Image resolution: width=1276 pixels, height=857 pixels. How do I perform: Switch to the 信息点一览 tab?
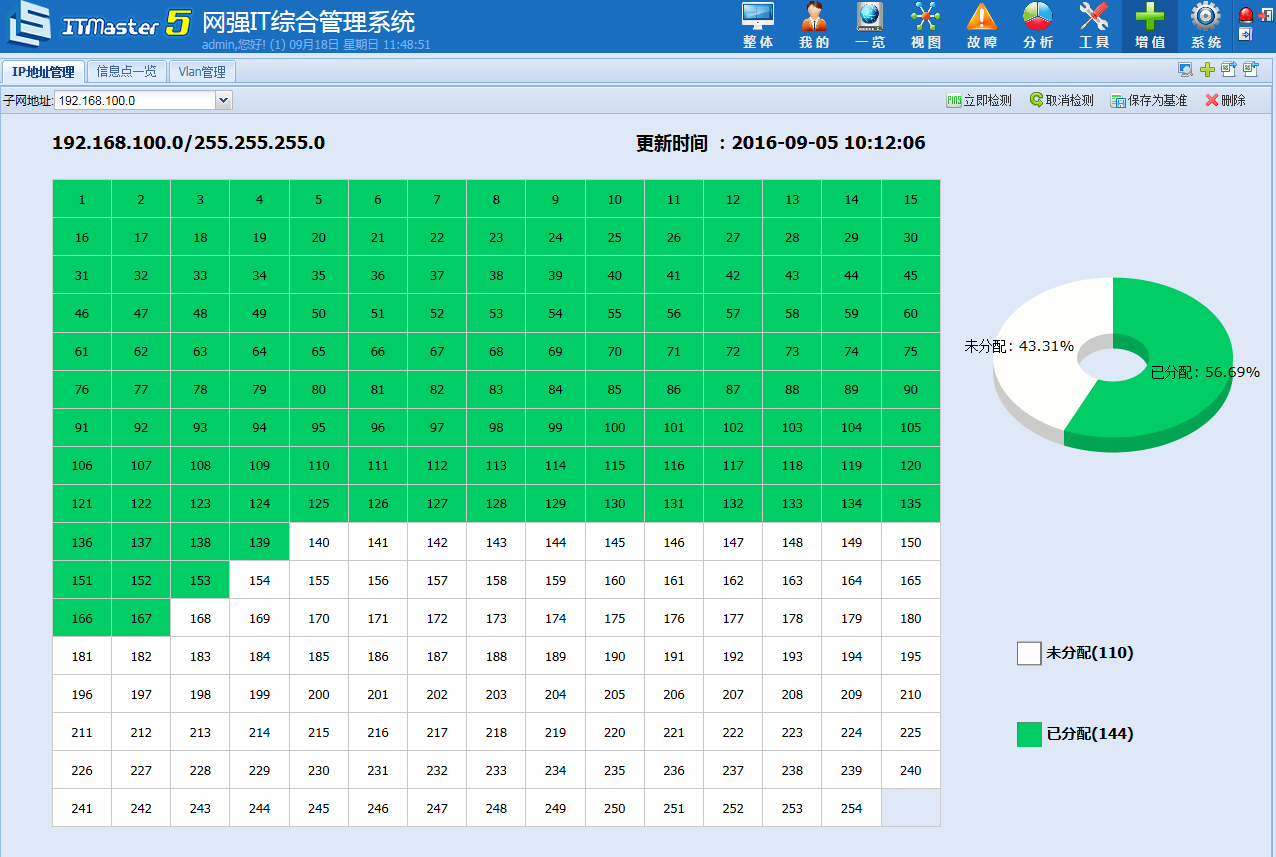[126, 72]
